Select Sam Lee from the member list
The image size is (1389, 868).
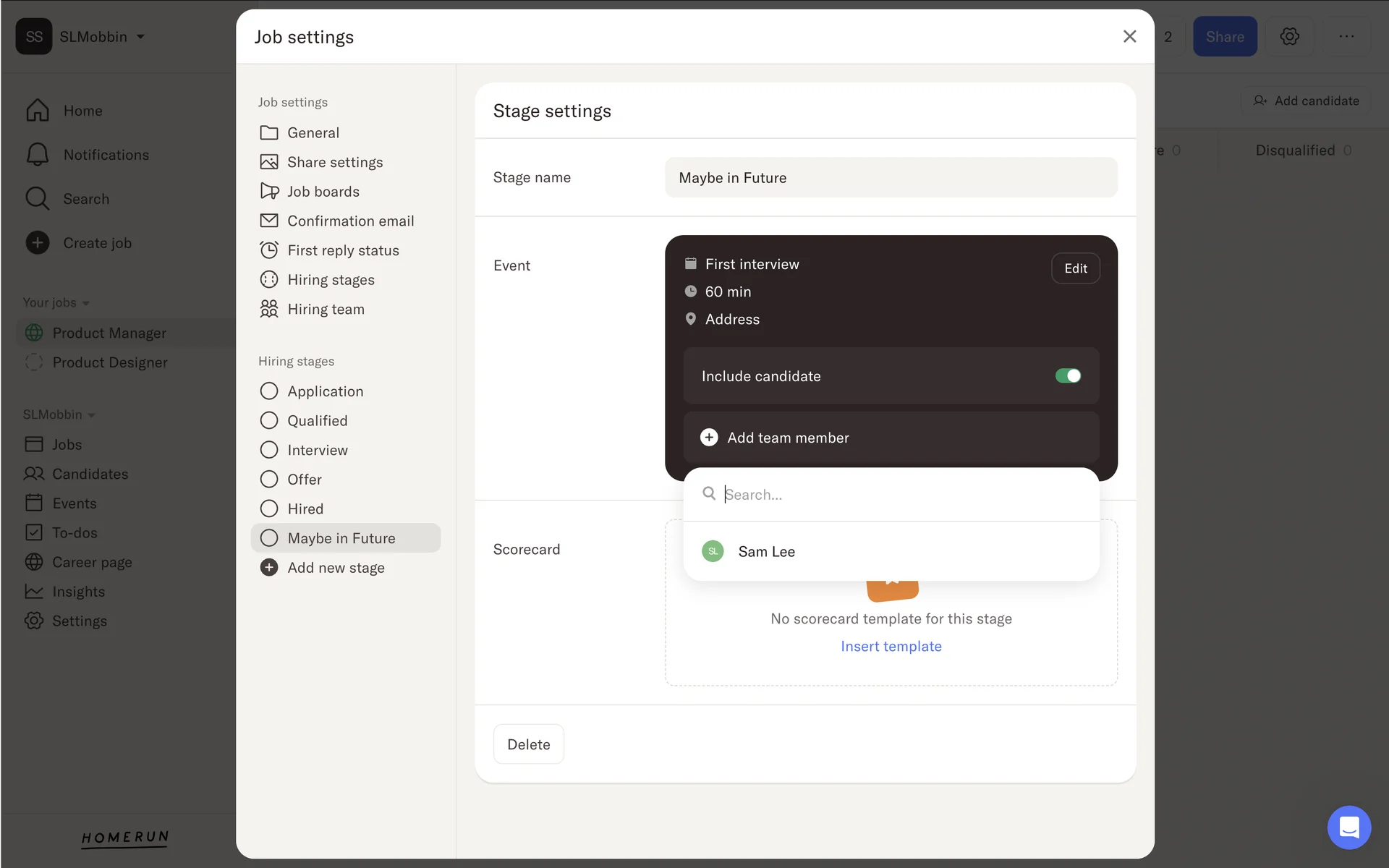766,551
